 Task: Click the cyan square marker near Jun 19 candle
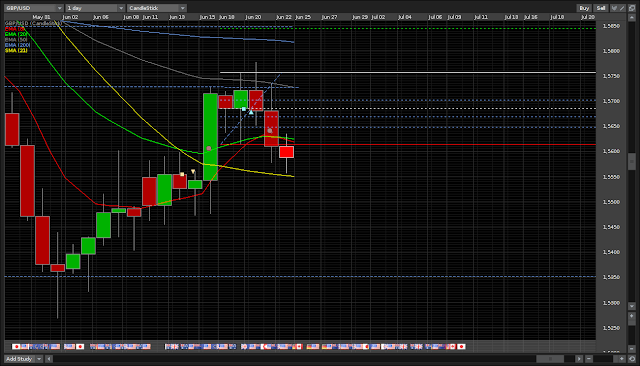click(x=244, y=109)
